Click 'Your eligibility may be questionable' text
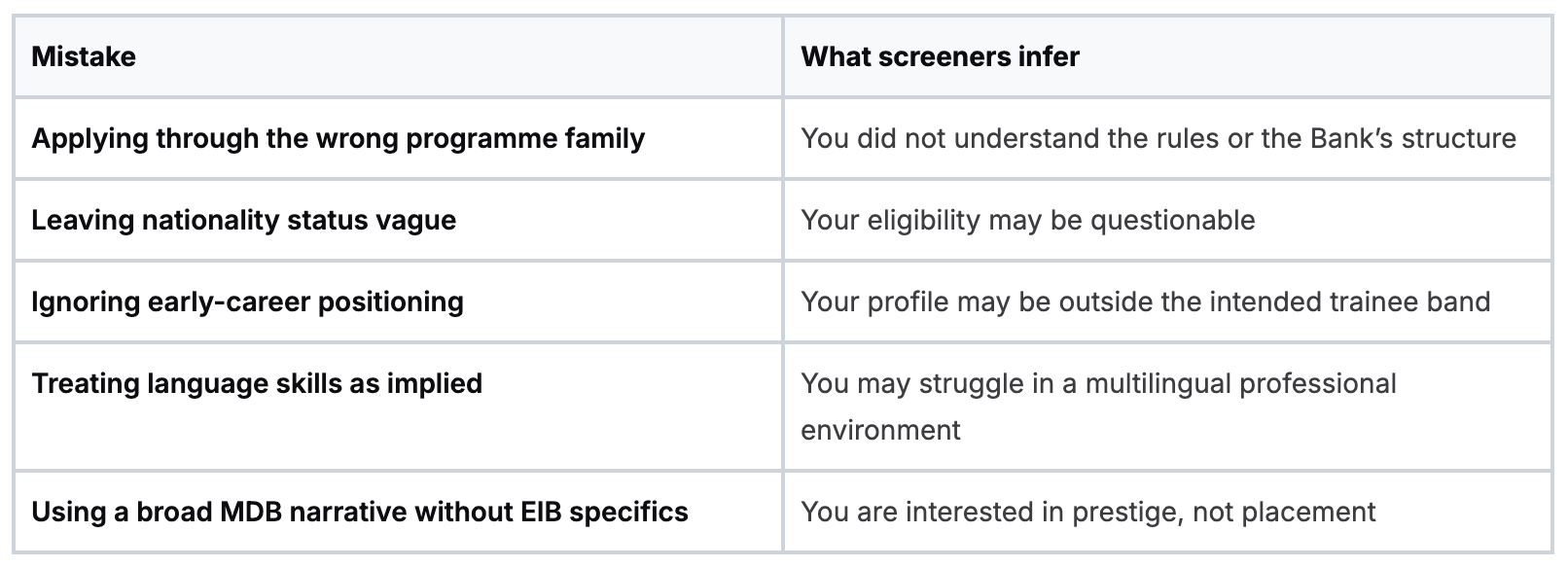 pos(1027,220)
